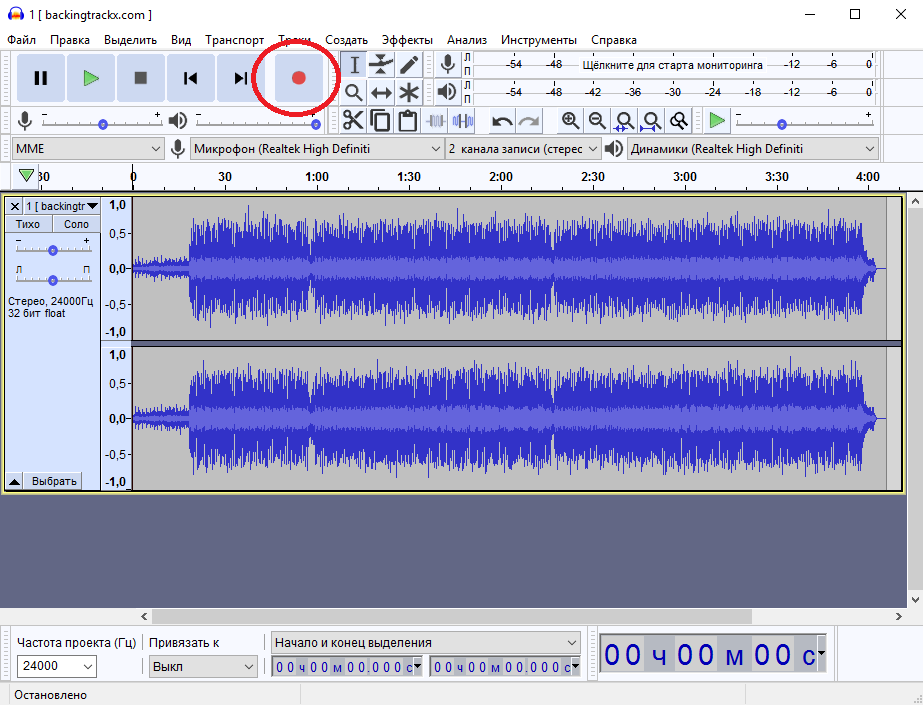Open Начало и конец выделения dropdown
This screenshot has width=923, height=705.
pyautogui.click(x=426, y=643)
